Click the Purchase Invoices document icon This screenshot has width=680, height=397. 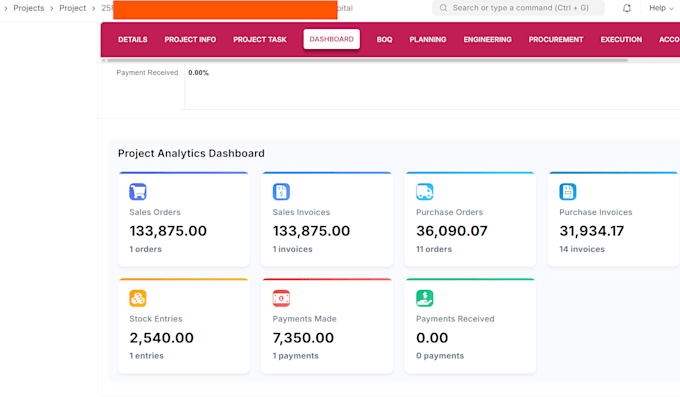click(x=568, y=192)
